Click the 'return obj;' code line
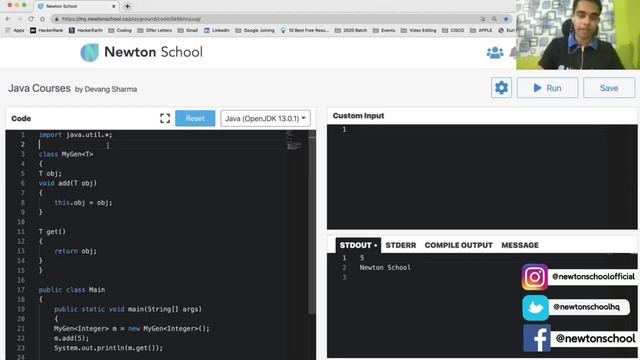The width and height of the screenshot is (640, 360). pyautogui.click(x=76, y=251)
